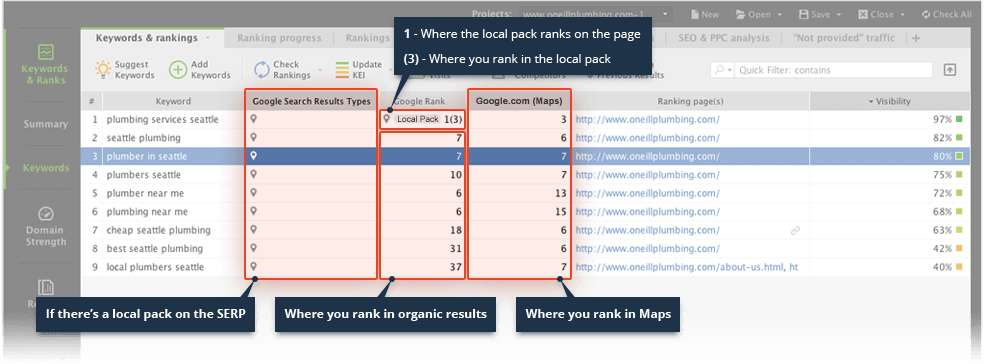Open the ranking page link for plumbing services seattle
Viewport: 984px width, 364px height.
tap(648, 119)
